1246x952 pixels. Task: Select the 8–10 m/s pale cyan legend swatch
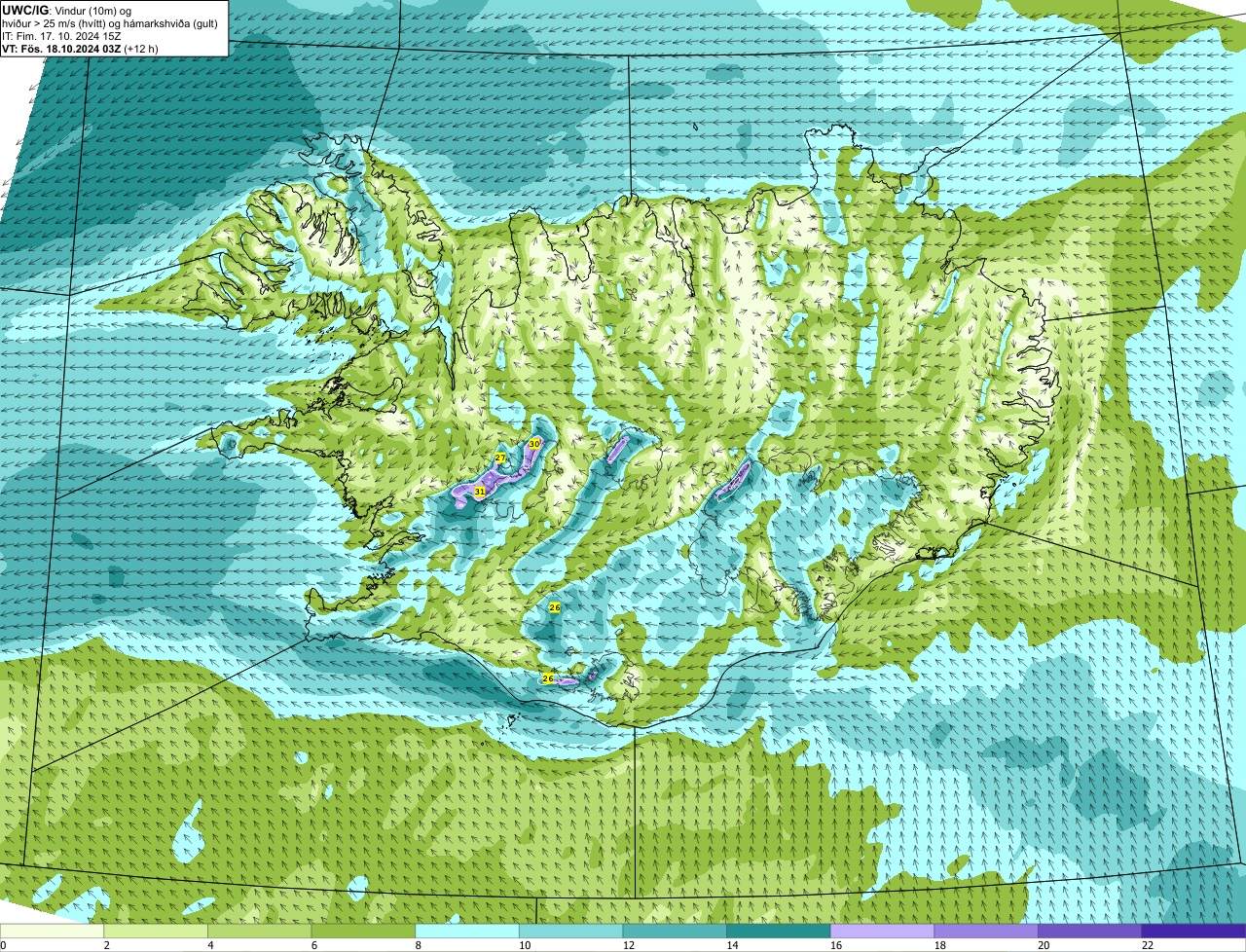point(467,931)
